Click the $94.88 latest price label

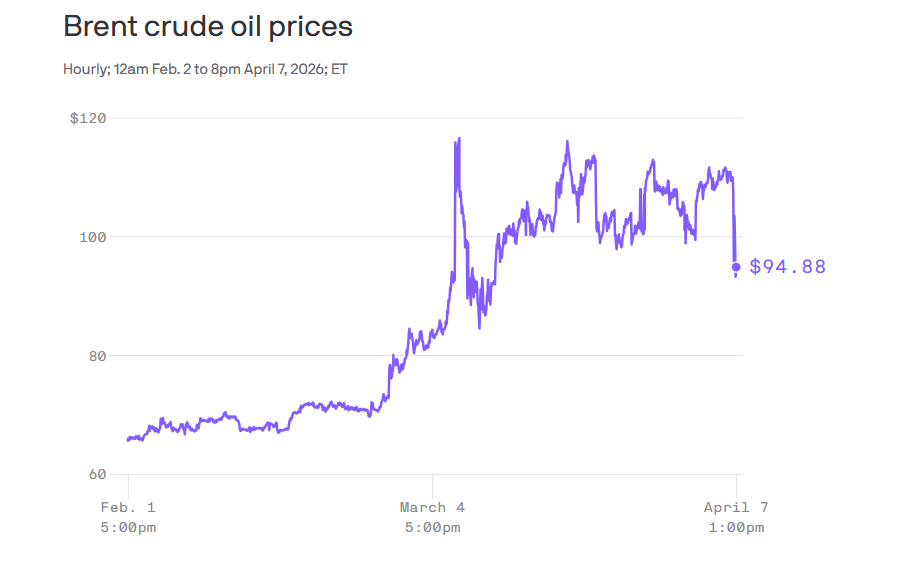[x=788, y=267]
